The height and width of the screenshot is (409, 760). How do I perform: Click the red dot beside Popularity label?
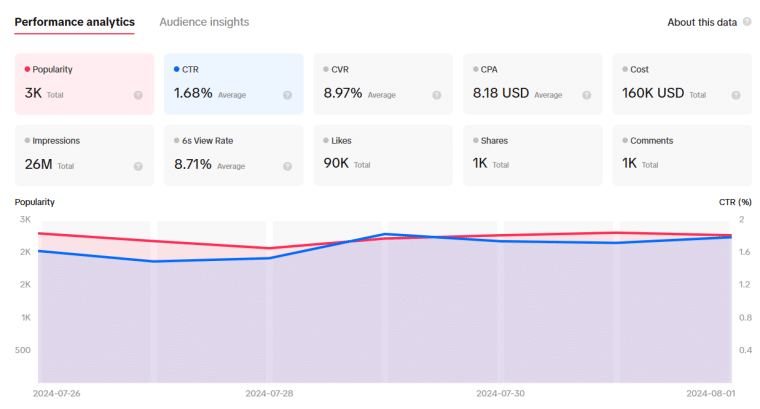point(27,69)
